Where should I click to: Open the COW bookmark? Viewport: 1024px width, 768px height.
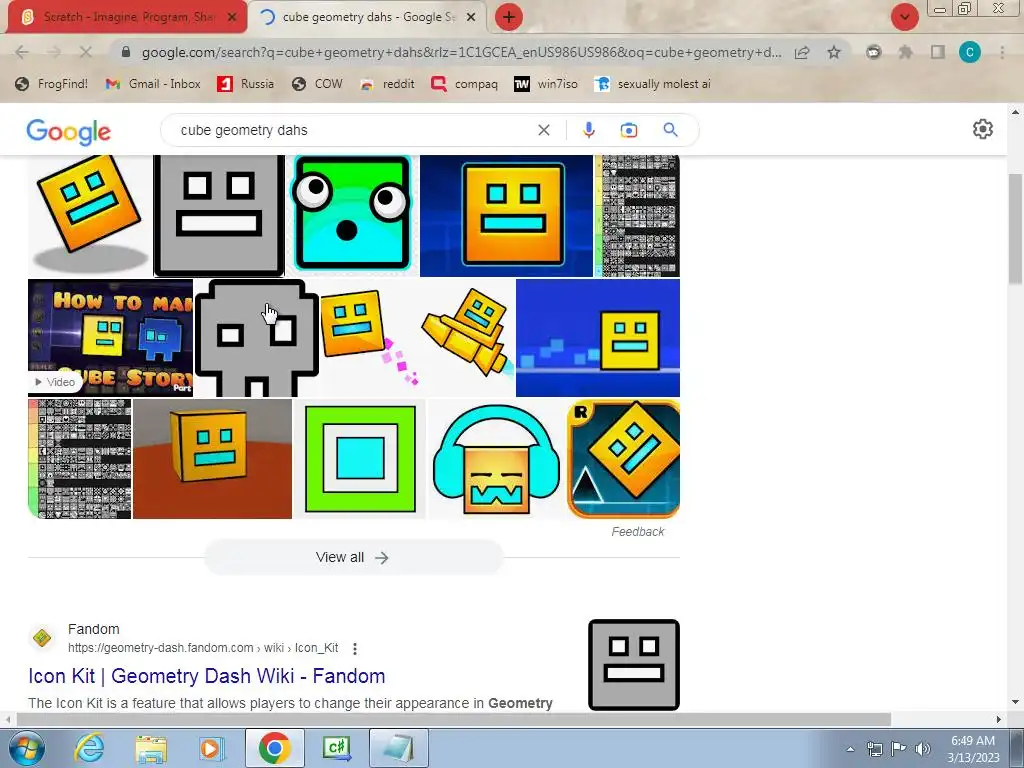click(317, 84)
